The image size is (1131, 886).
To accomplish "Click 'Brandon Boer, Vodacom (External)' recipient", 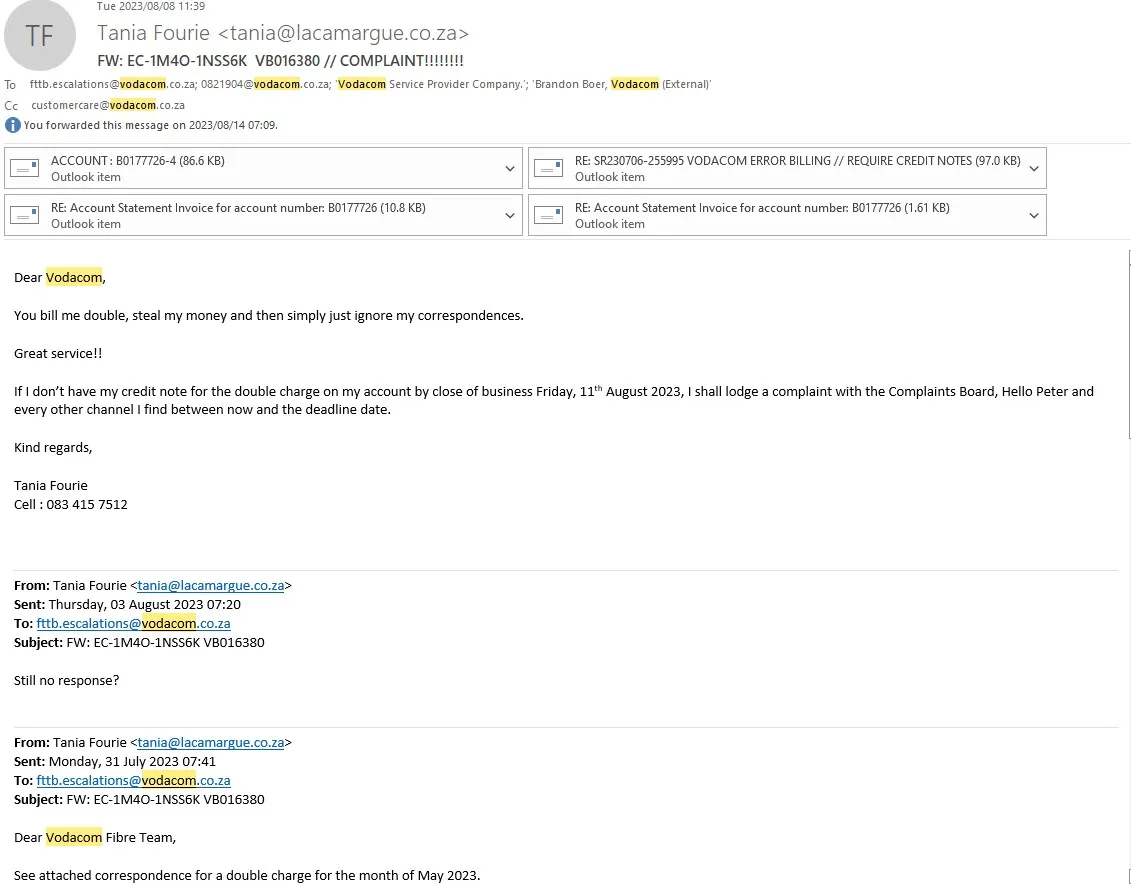I will point(622,85).
